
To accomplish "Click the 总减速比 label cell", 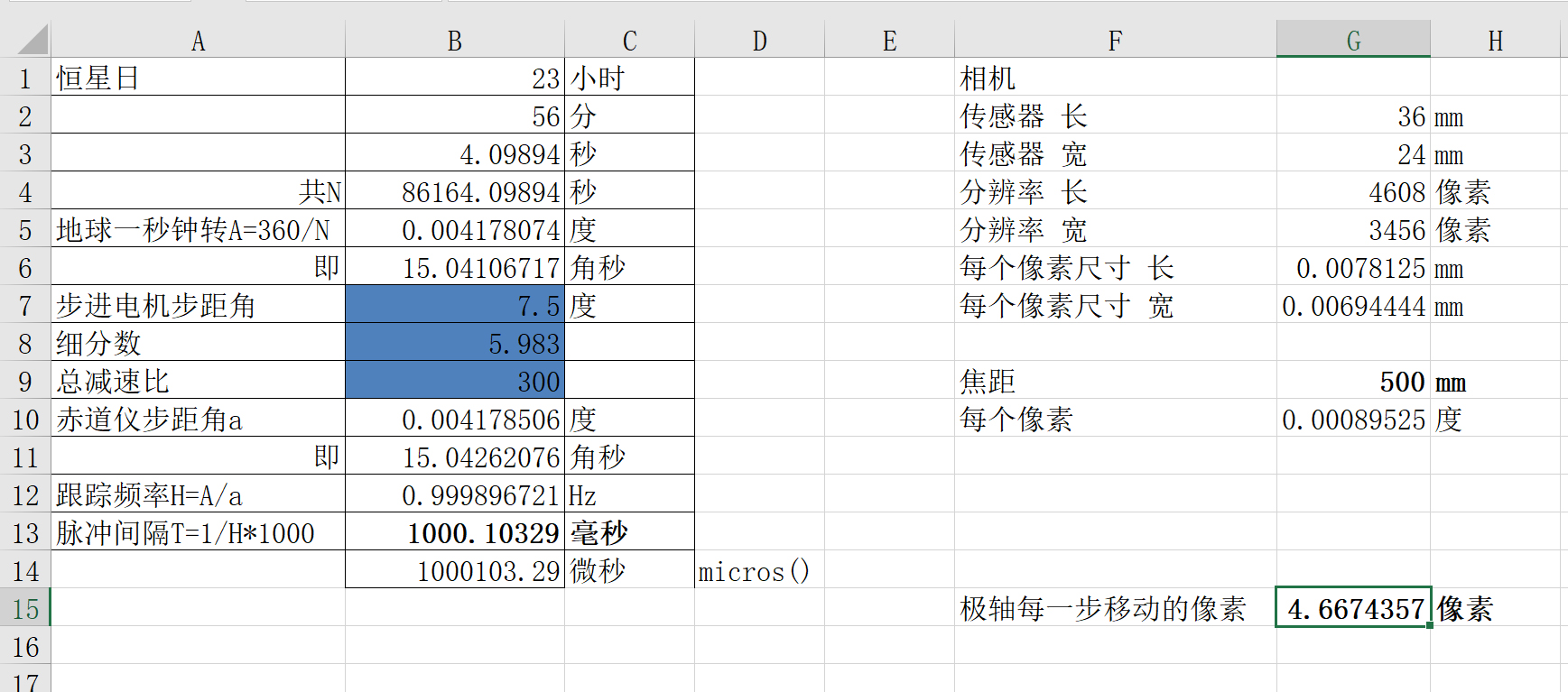I will tap(199, 381).
